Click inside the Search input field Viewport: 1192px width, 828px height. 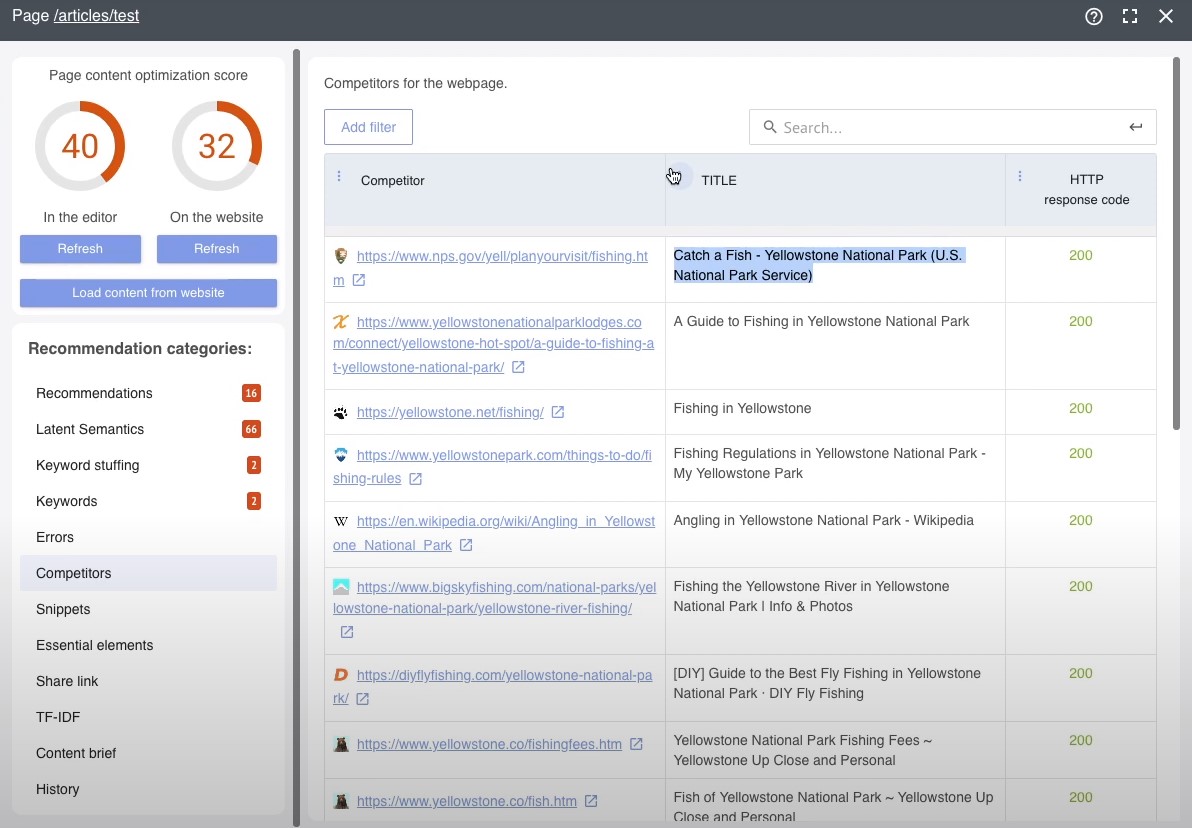(900, 127)
